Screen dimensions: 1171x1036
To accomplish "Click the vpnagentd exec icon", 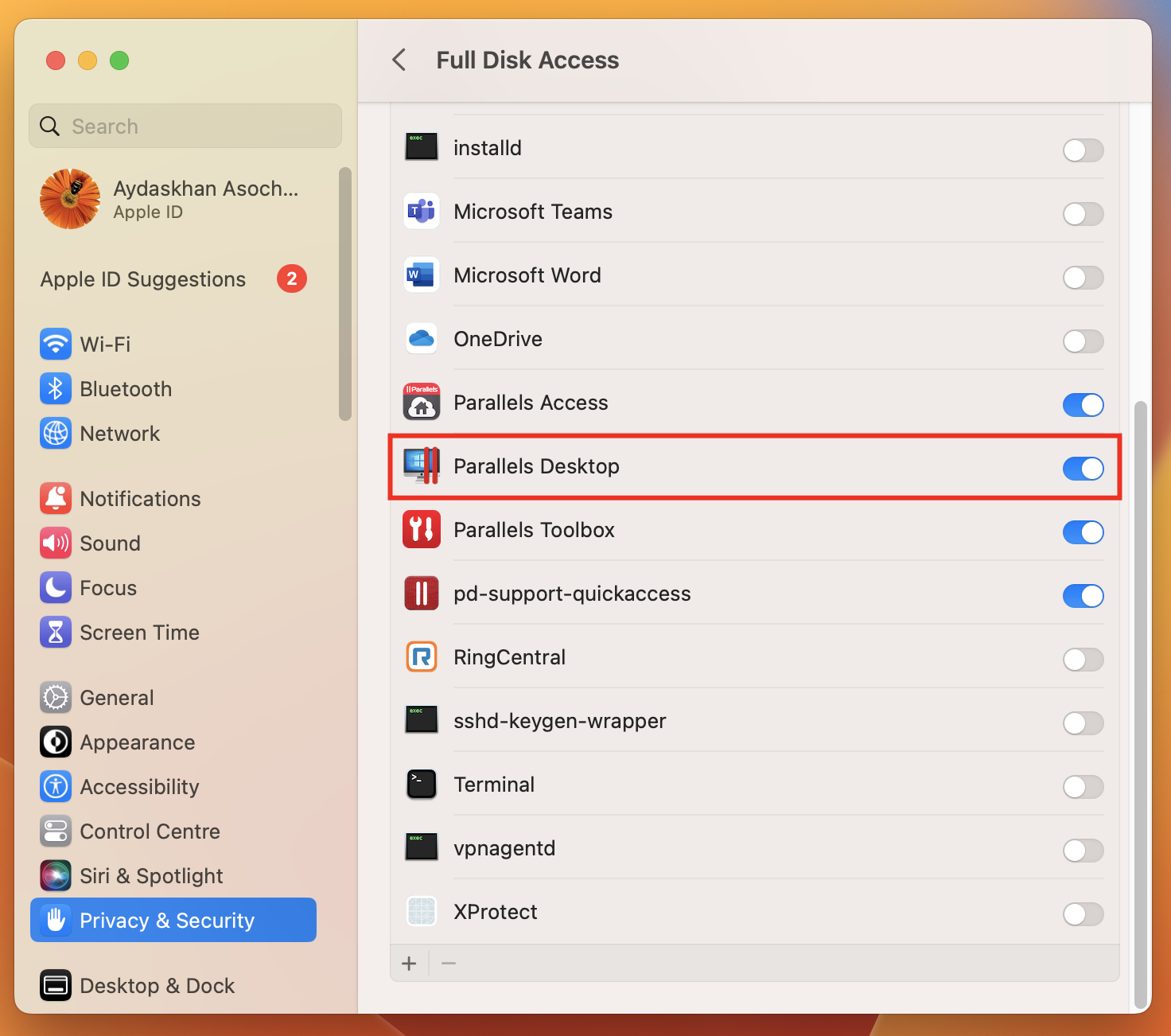I will coord(422,847).
